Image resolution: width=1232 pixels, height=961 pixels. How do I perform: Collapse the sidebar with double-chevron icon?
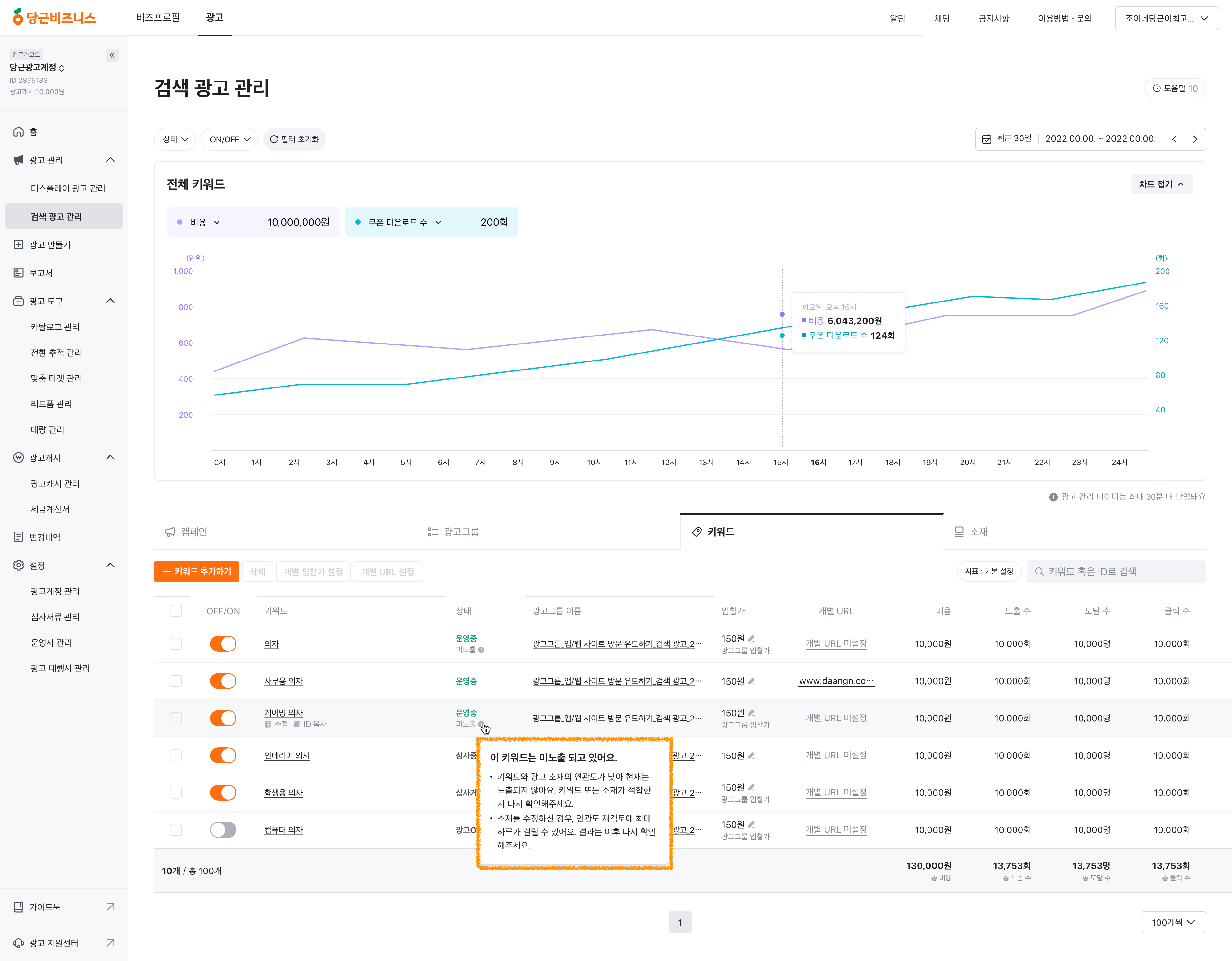coord(112,55)
